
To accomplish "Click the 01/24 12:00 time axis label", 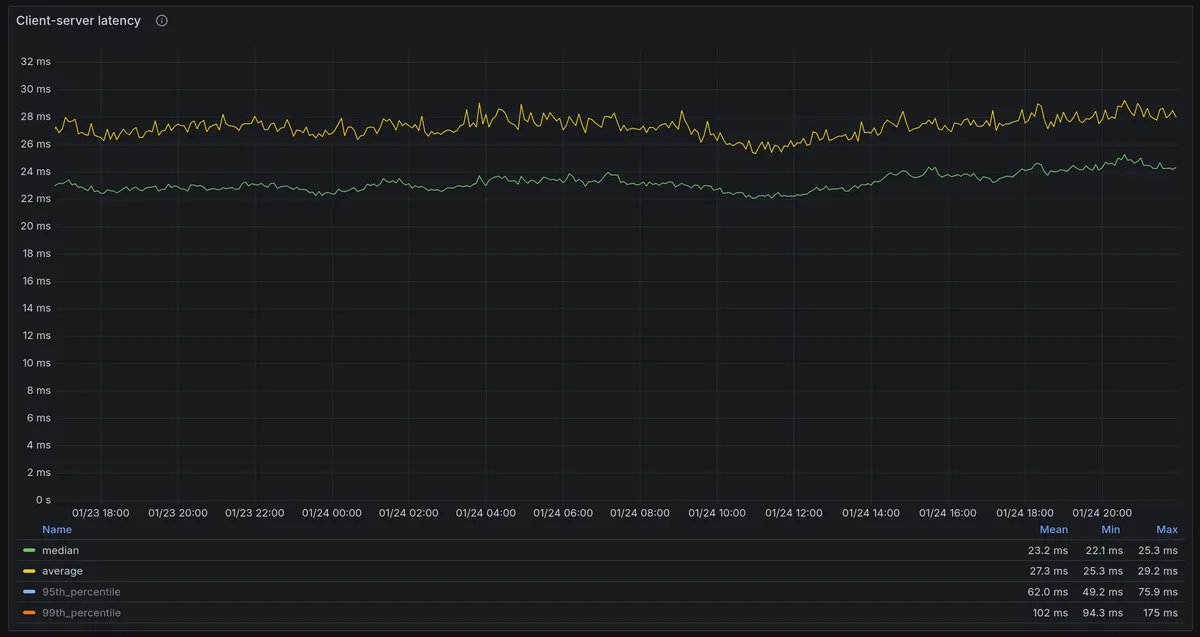I will [x=794, y=513].
